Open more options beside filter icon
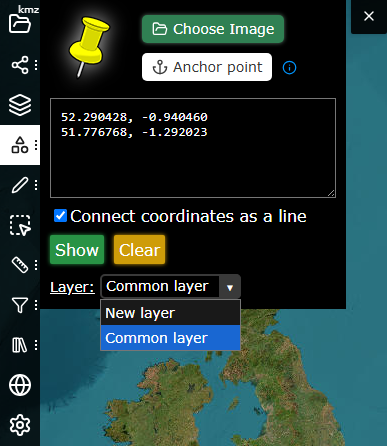The width and height of the screenshot is (387, 446). [36, 305]
